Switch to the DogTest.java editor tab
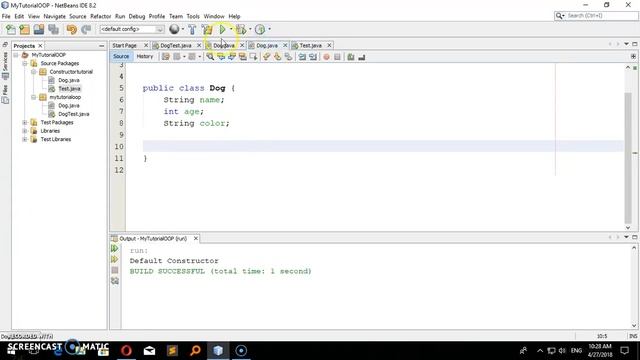This screenshot has height=360, width=640. coord(176,45)
